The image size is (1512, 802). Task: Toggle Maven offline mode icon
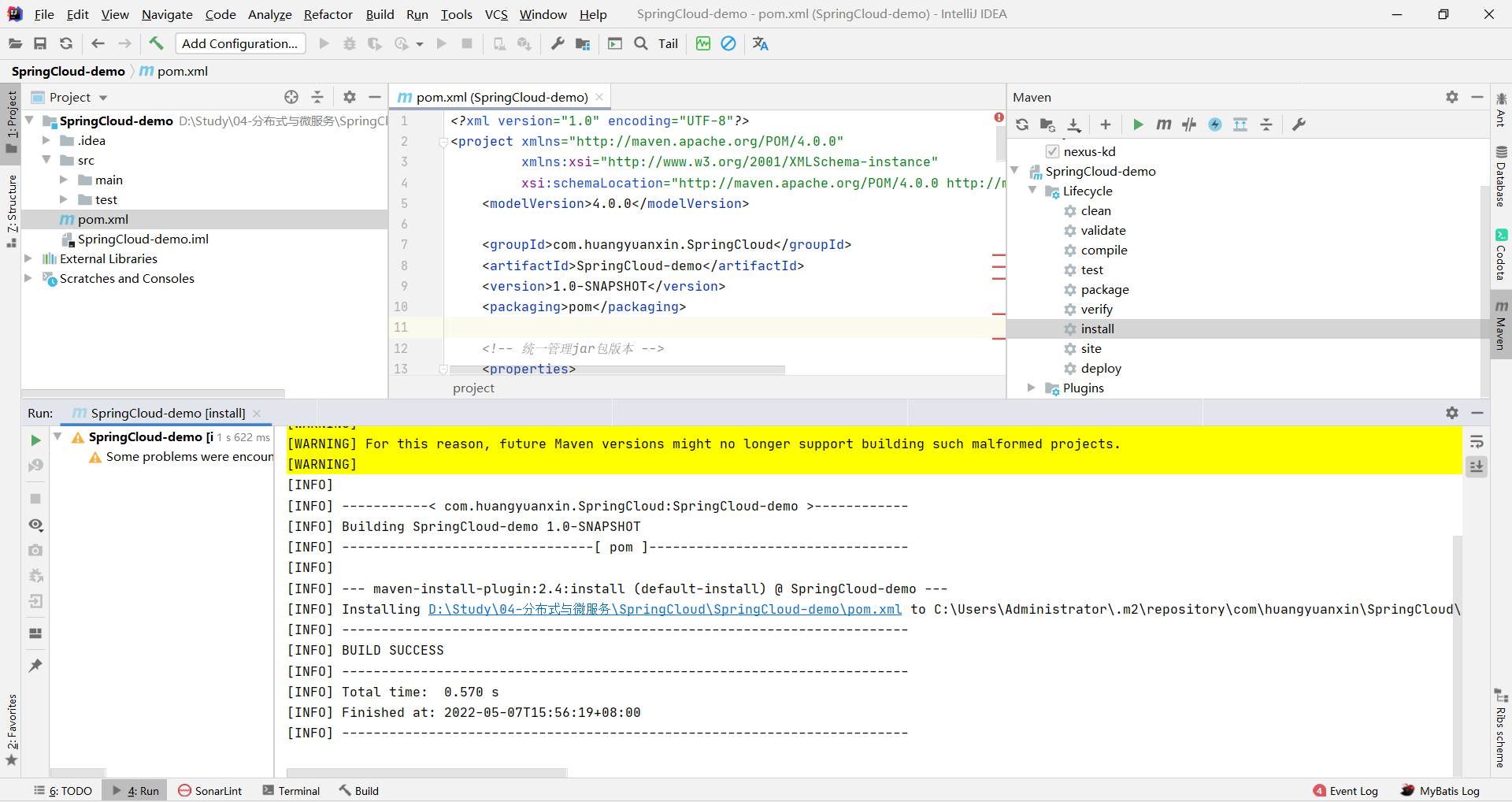click(1189, 124)
